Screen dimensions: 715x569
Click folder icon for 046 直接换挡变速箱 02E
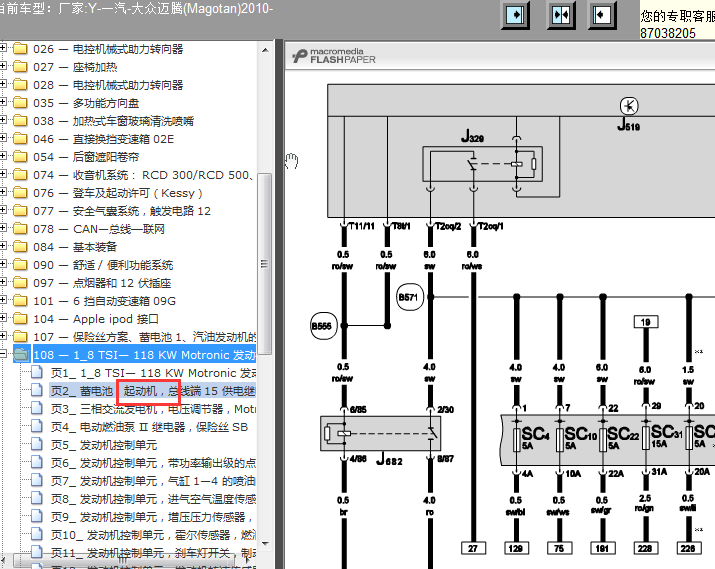coord(20,139)
